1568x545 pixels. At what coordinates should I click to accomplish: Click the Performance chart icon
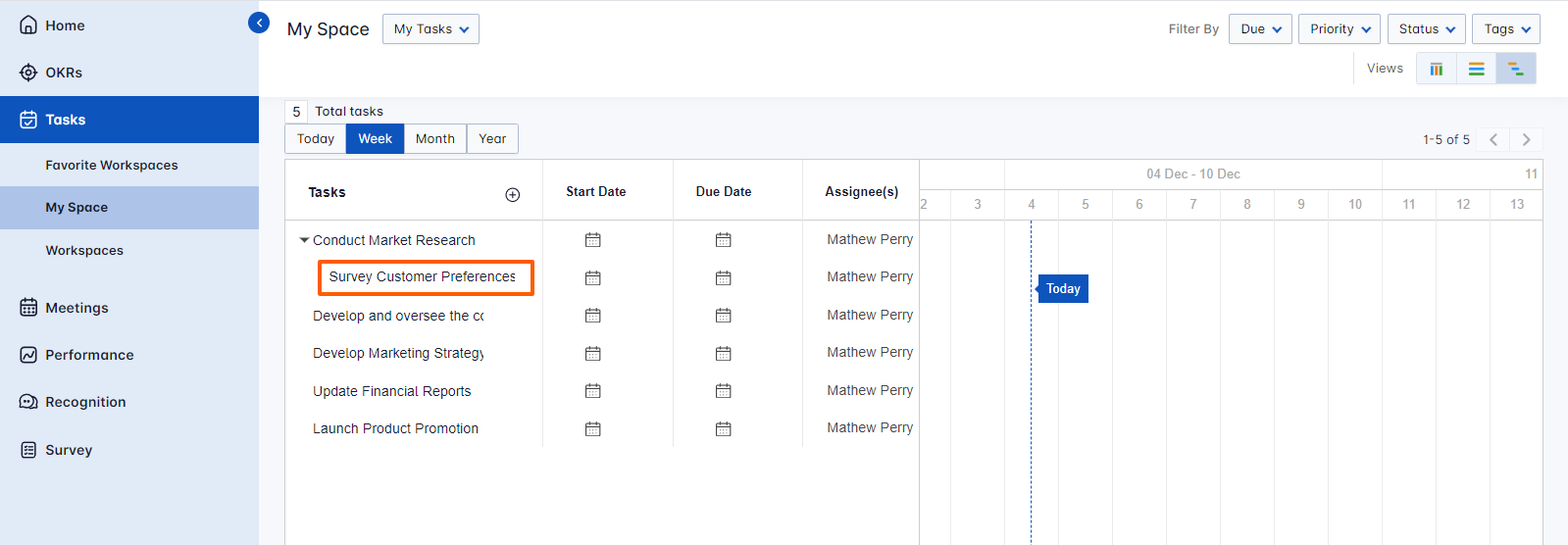[x=28, y=355]
